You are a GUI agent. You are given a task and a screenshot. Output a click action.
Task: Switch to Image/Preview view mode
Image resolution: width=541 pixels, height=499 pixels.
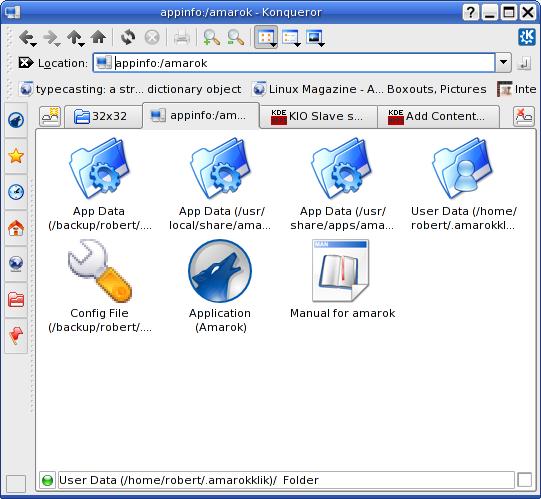point(314,37)
